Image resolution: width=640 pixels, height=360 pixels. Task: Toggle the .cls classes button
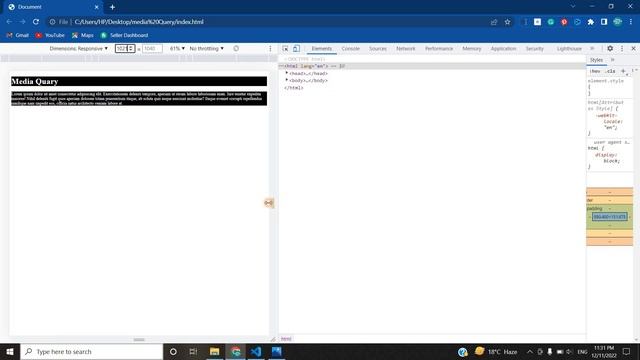(610, 71)
